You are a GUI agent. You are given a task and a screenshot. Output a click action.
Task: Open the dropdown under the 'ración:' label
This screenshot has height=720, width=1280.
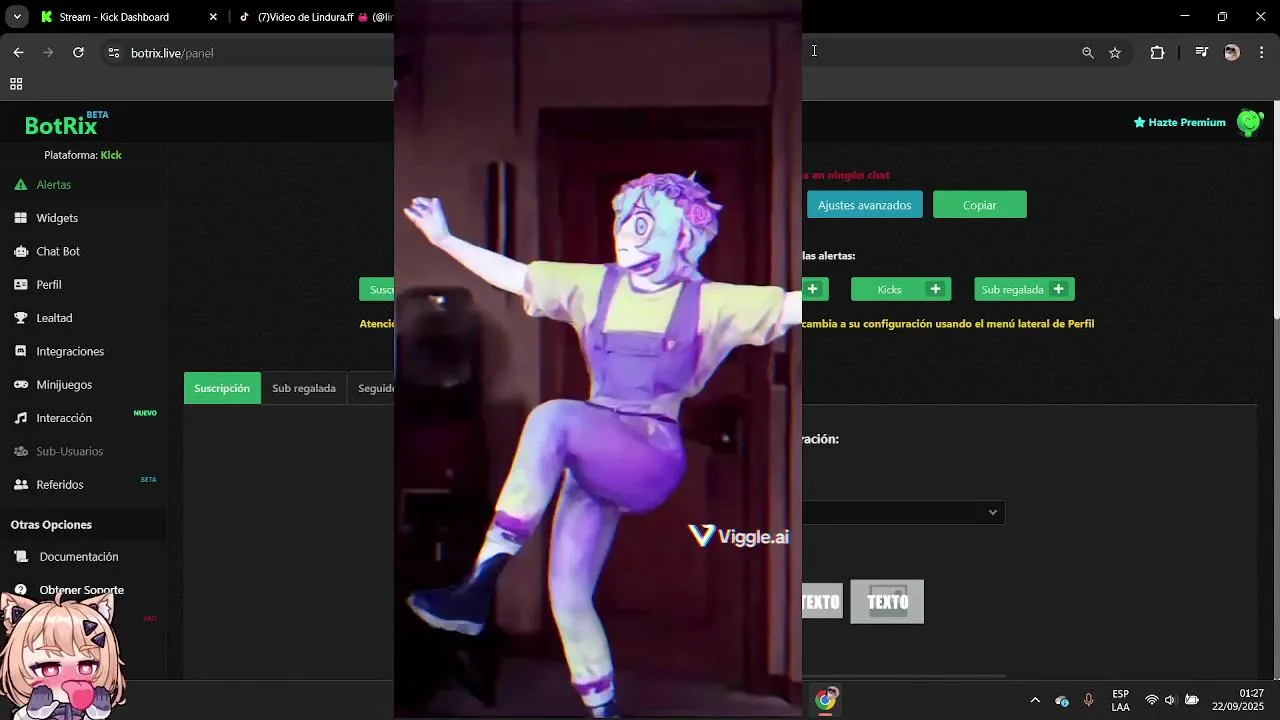point(903,512)
